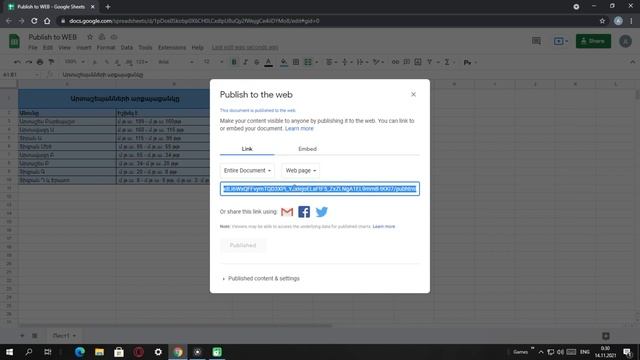Share link via Twitter icon

tap(322, 212)
